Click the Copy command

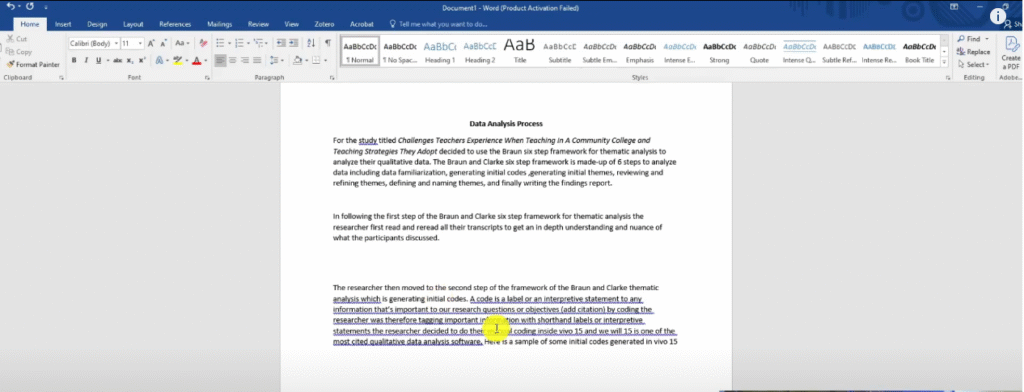tap(19, 52)
